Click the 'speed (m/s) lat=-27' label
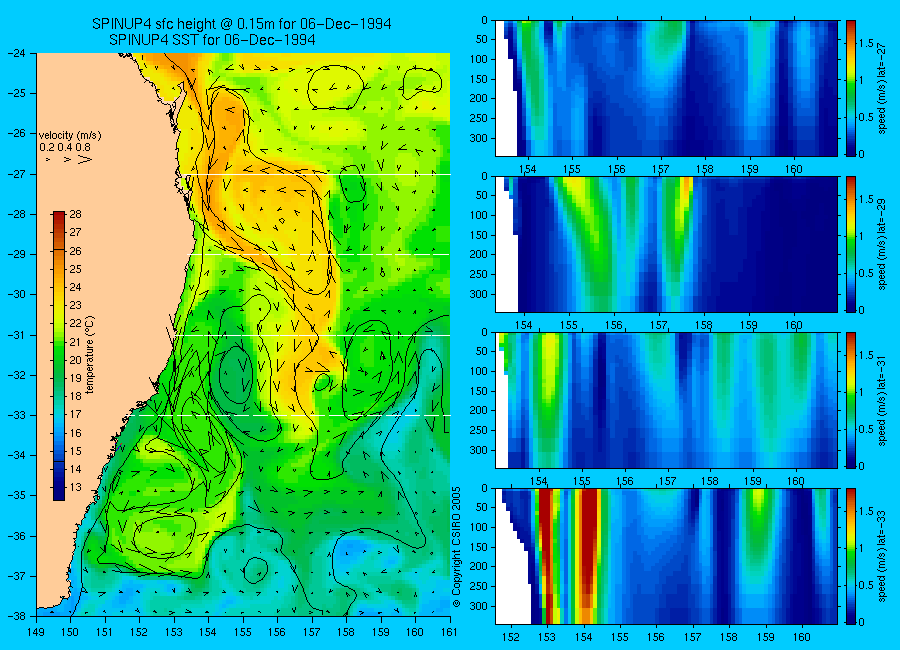The height and width of the screenshot is (650, 900). pyautogui.click(x=882, y=88)
